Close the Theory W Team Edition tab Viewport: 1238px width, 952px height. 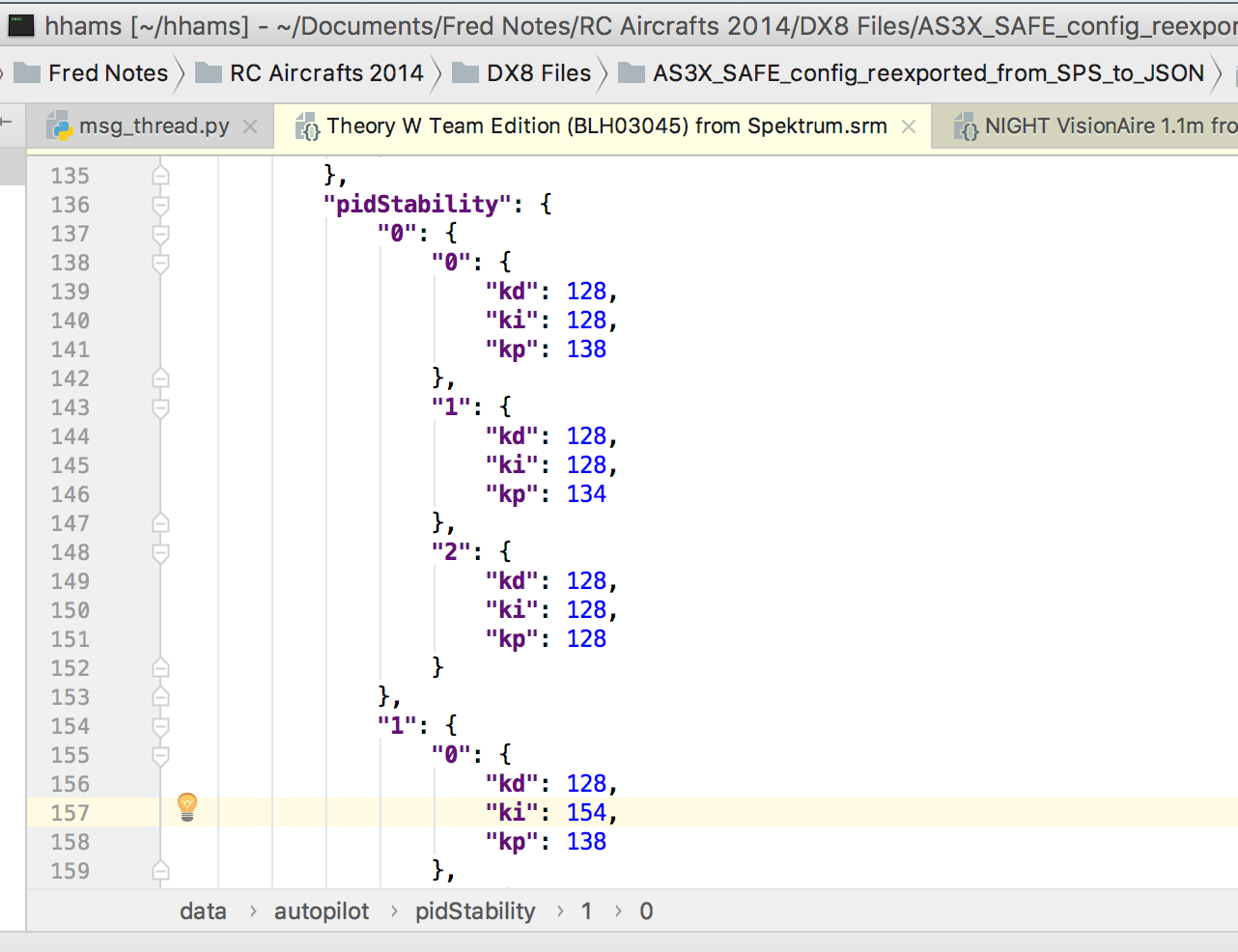[909, 126]
